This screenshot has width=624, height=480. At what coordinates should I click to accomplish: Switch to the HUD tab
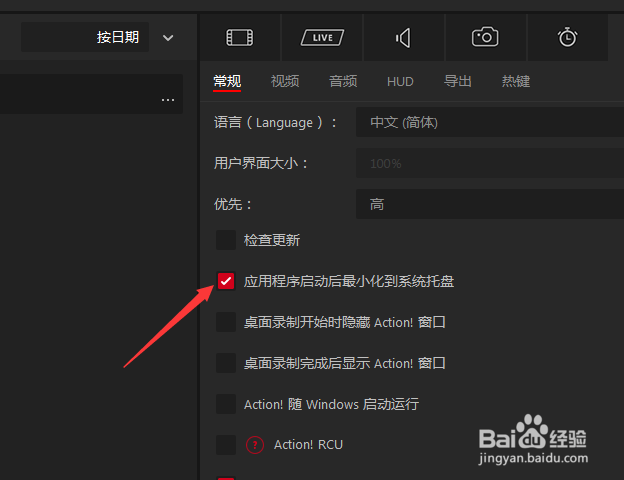pyautogui.click(x=400, y=82)
